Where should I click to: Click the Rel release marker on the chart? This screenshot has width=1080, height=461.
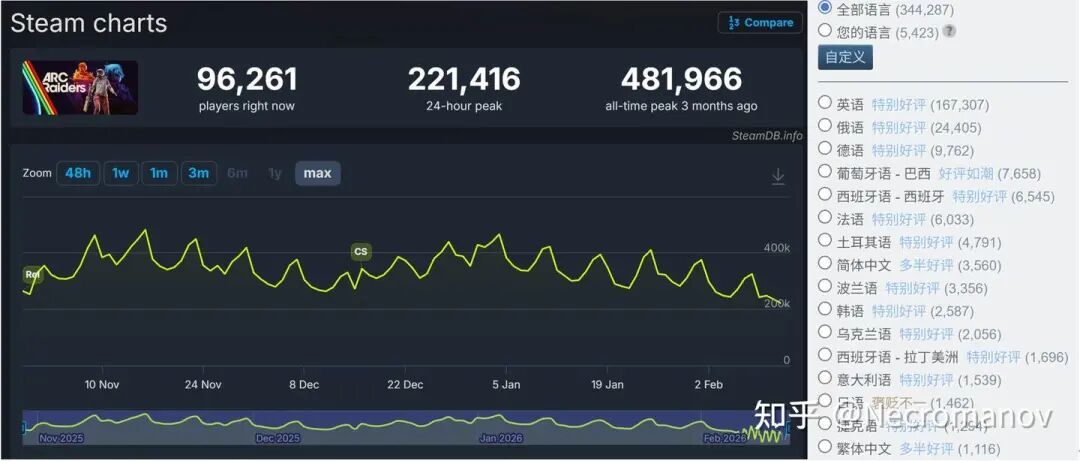(x=32, y=274)
